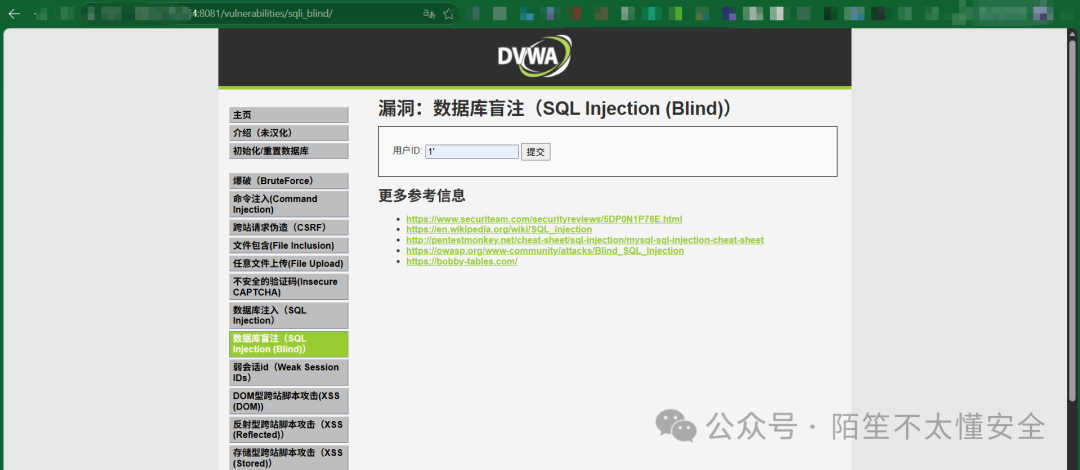Go to 命令注入(Command Injection) page

(289, 204)
